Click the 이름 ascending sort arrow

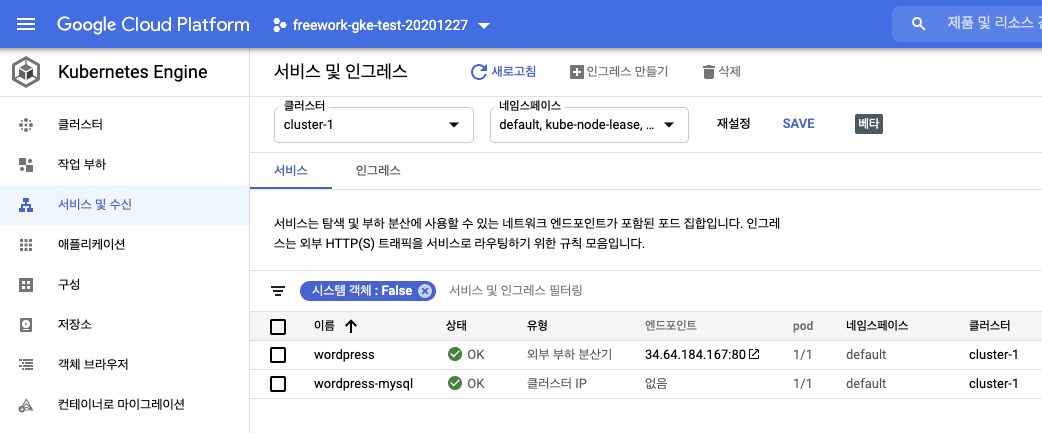[x=351, y=326]
